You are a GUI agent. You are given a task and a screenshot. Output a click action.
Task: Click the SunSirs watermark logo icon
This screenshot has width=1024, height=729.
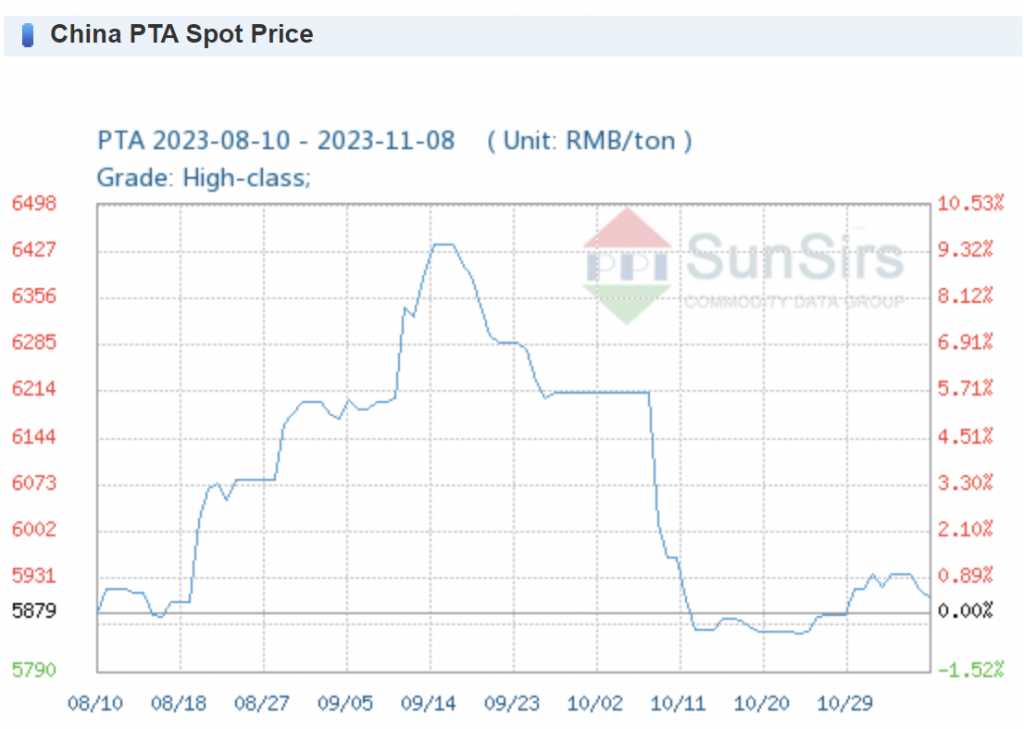627,266
